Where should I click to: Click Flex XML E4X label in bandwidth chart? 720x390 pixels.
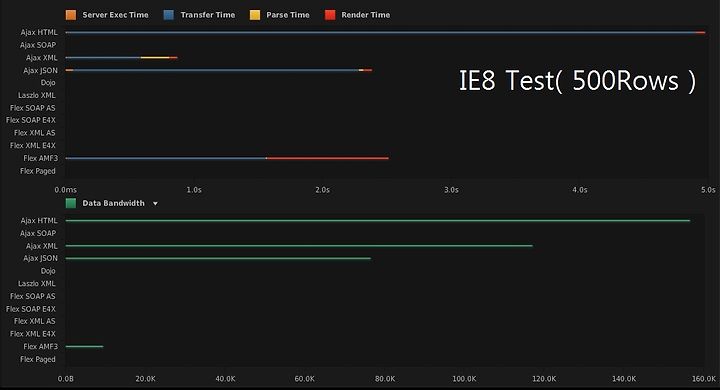coord(33,334)
